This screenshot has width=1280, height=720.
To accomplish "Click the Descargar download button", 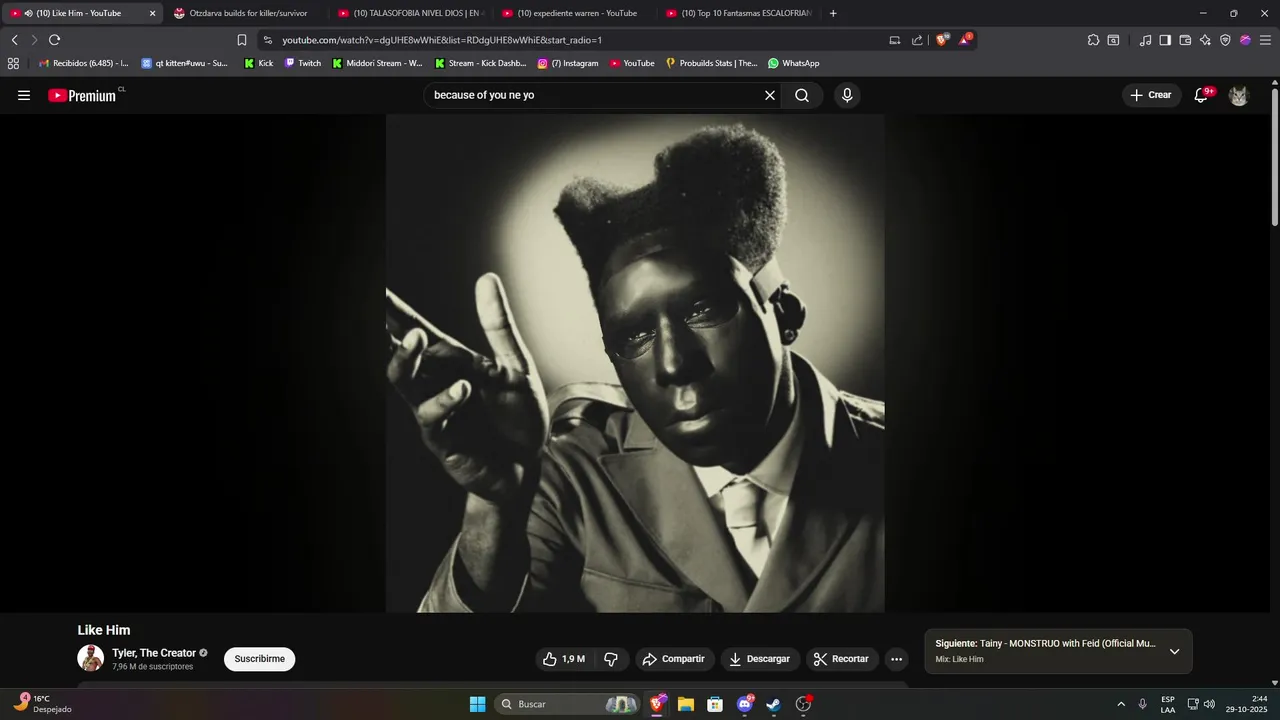I will 759,659.
